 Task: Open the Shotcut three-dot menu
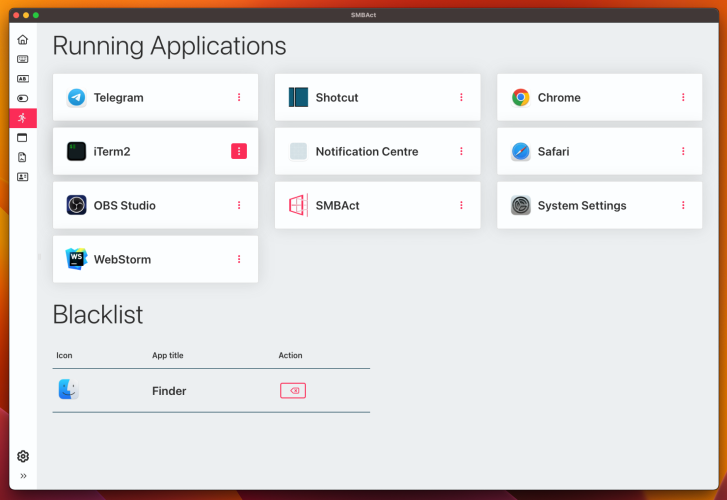tap(461, 97)
